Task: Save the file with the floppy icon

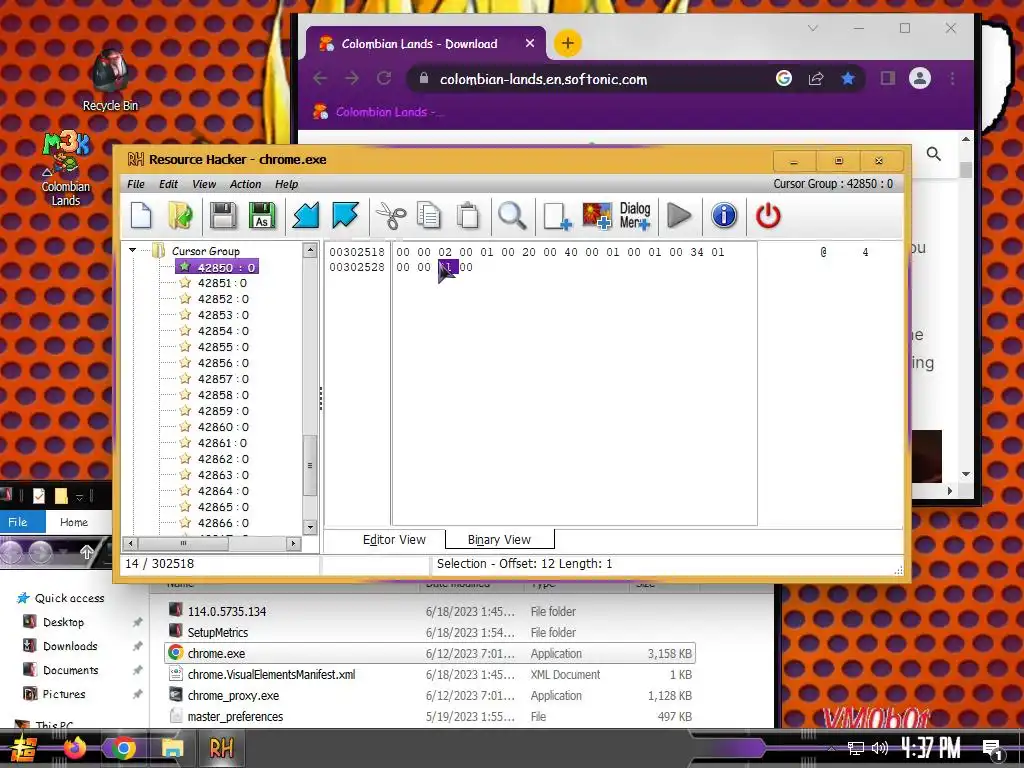Action: tap(223, 216)
